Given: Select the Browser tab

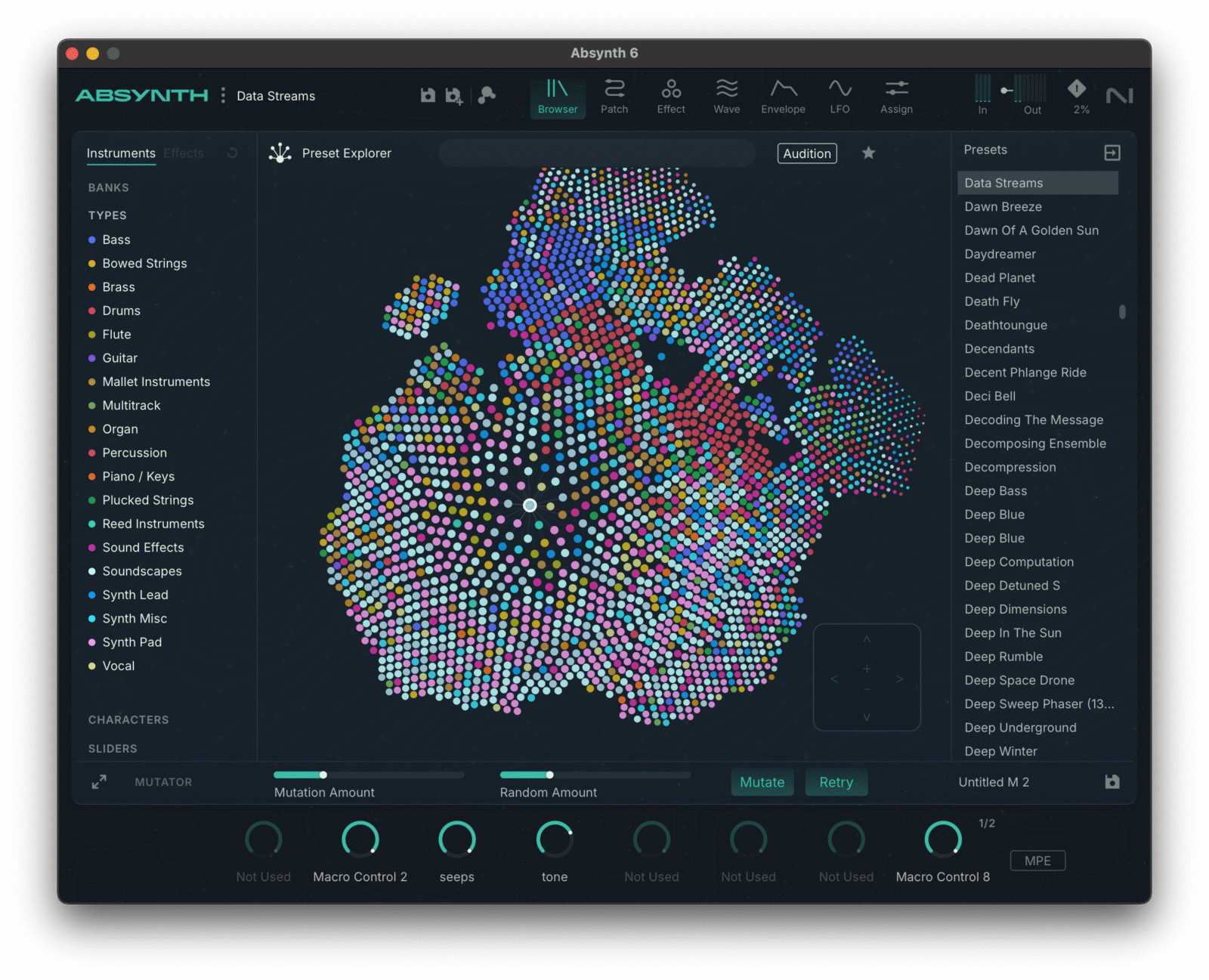Looking at the screenshot, I should coord(557,96).
